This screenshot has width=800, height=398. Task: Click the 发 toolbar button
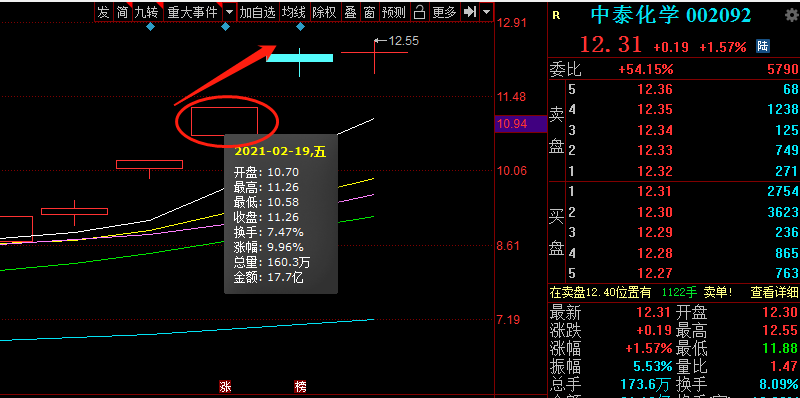pyautogui.click(x=104, y=12)
